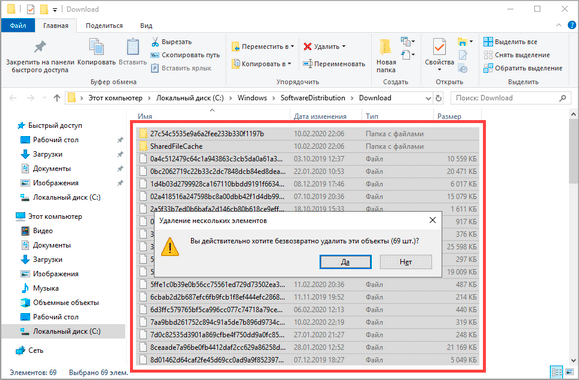Viewport: 579px width, 380px height.
Task: Open Network (Сеть) in the sidebar
Action: click(30, 350)
